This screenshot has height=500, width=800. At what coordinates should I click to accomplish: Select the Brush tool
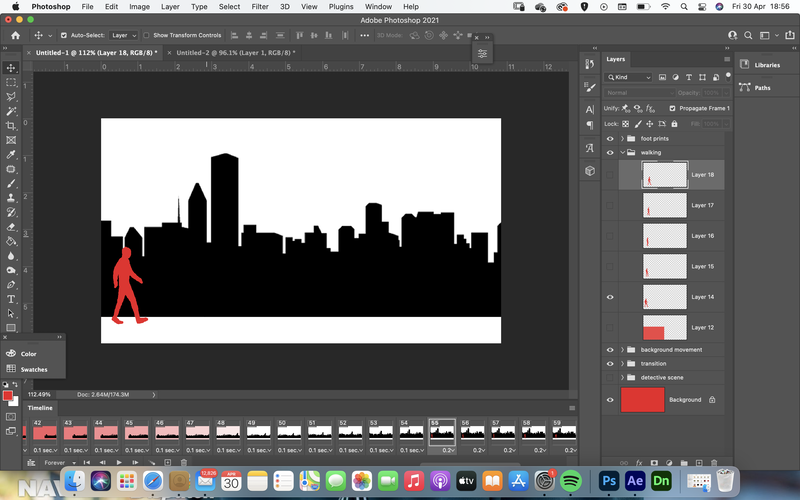point(11,184)
